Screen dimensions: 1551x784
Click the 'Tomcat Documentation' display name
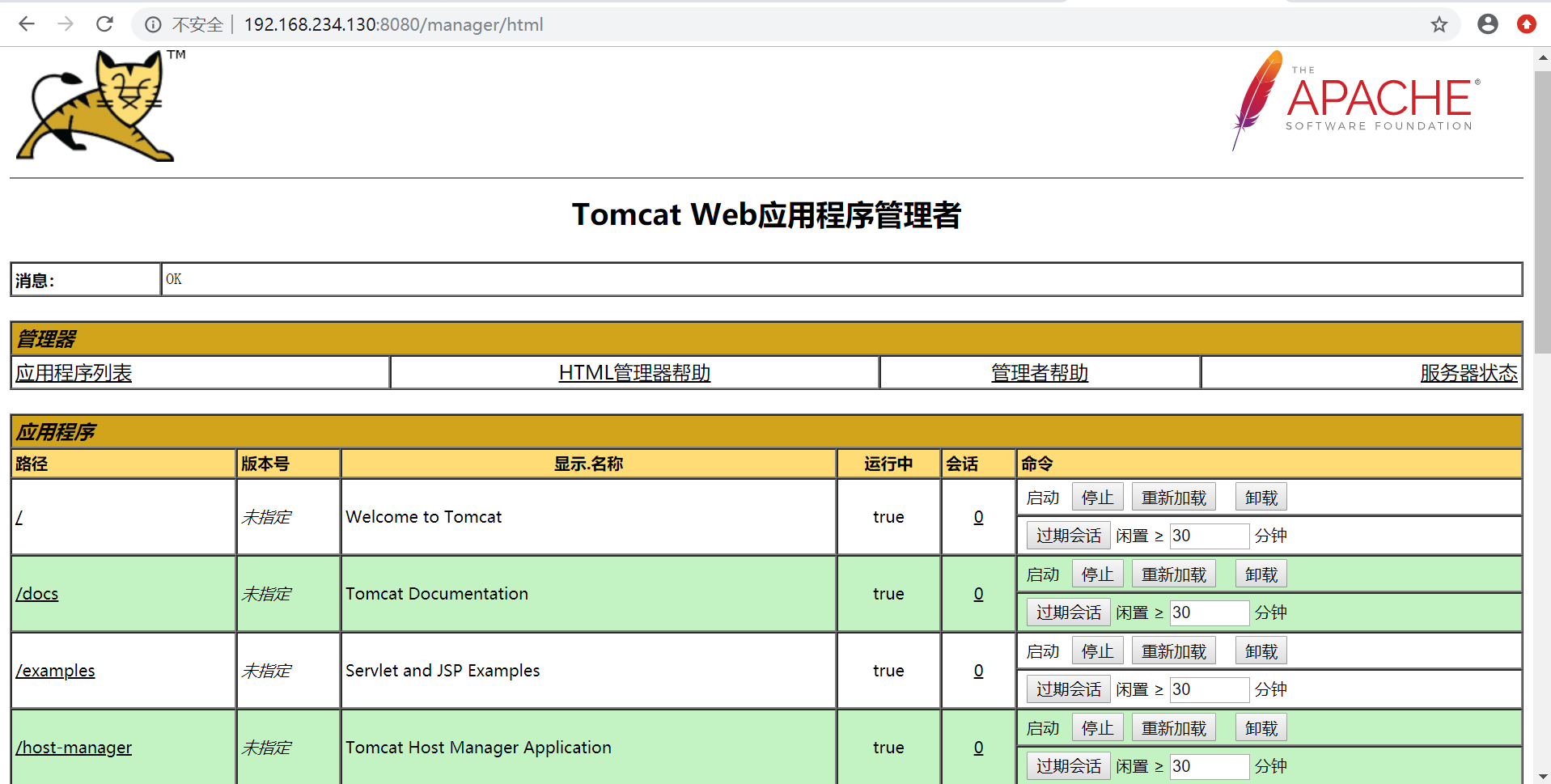pos(437,594)
